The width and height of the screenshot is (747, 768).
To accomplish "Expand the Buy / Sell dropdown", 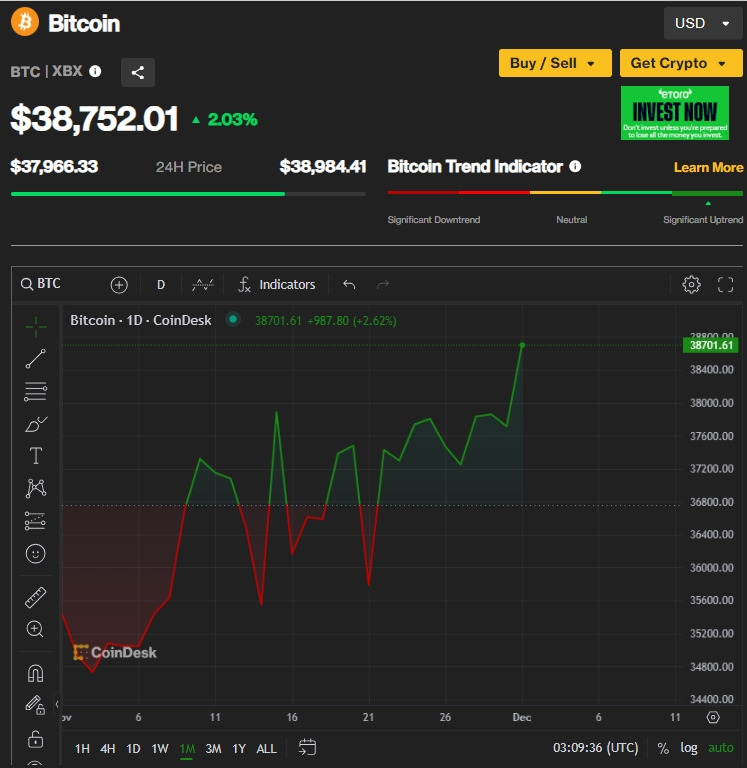I will click(x=555, y=63).
